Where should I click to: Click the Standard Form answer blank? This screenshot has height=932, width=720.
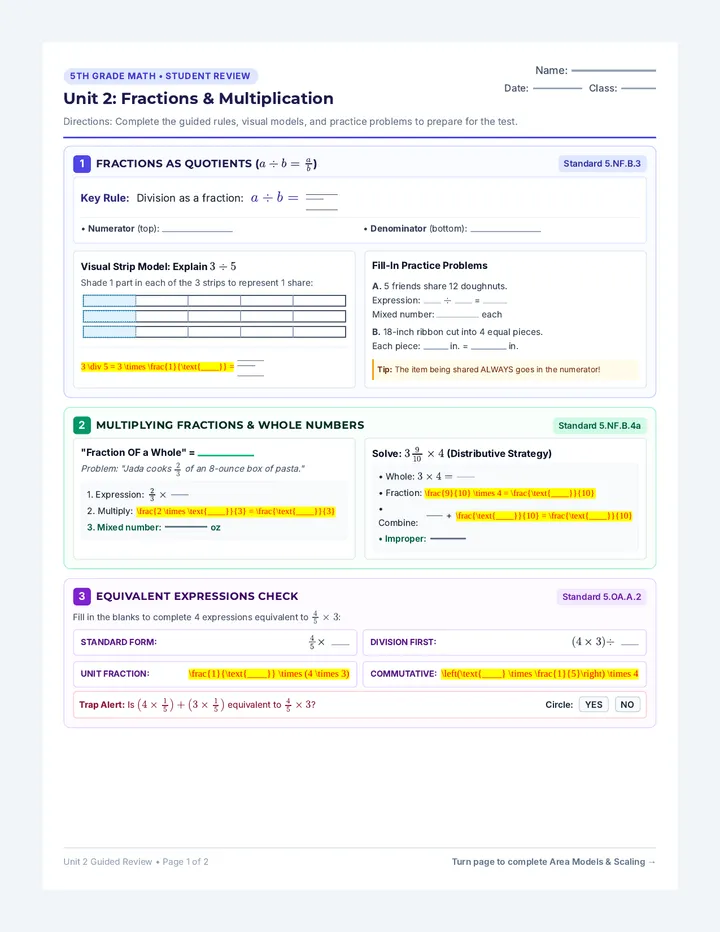[341, 644]
